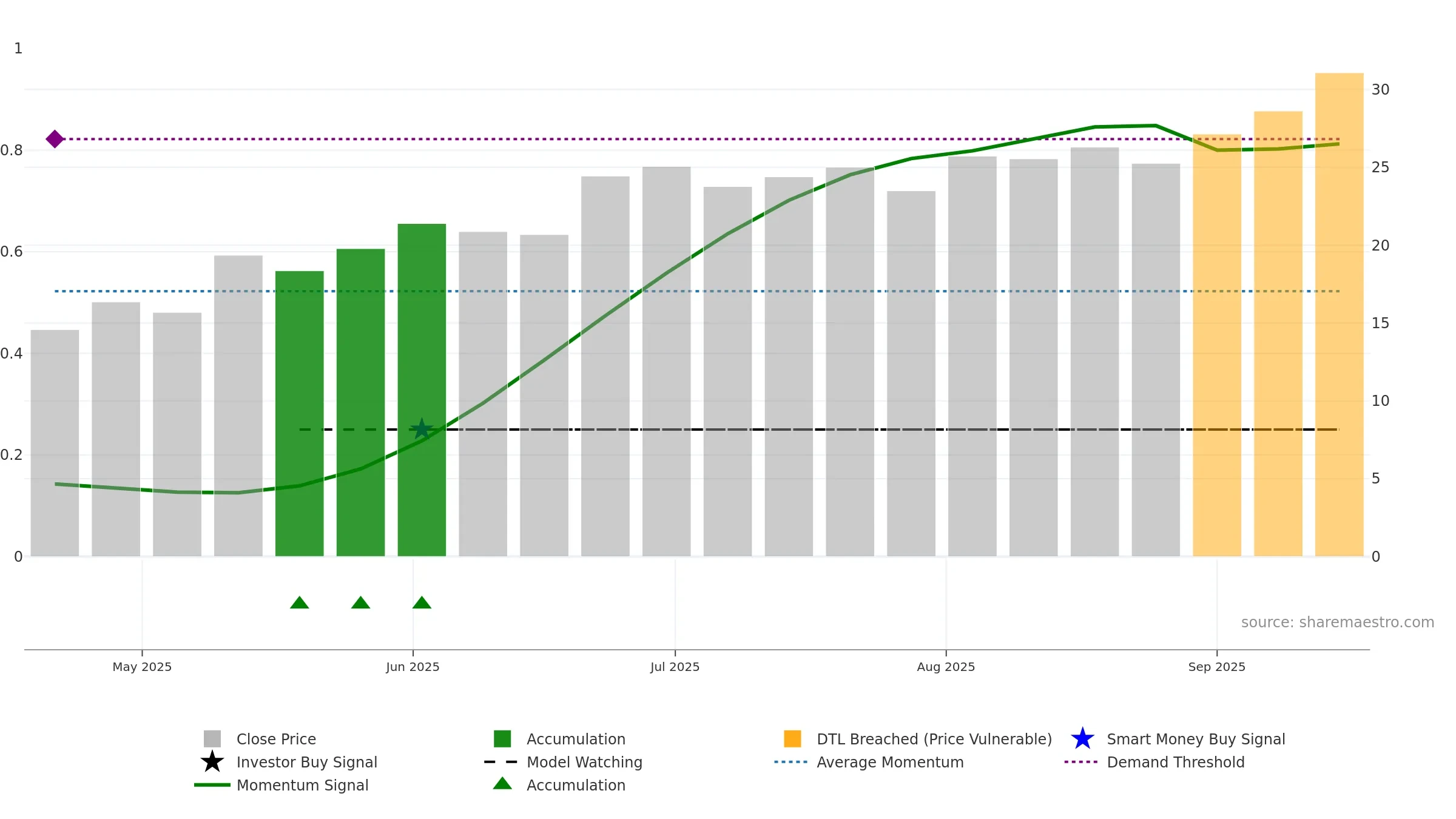Click the DTL Breached orange legend swatch
The image size is (1456, 819).
pos(792,738)
